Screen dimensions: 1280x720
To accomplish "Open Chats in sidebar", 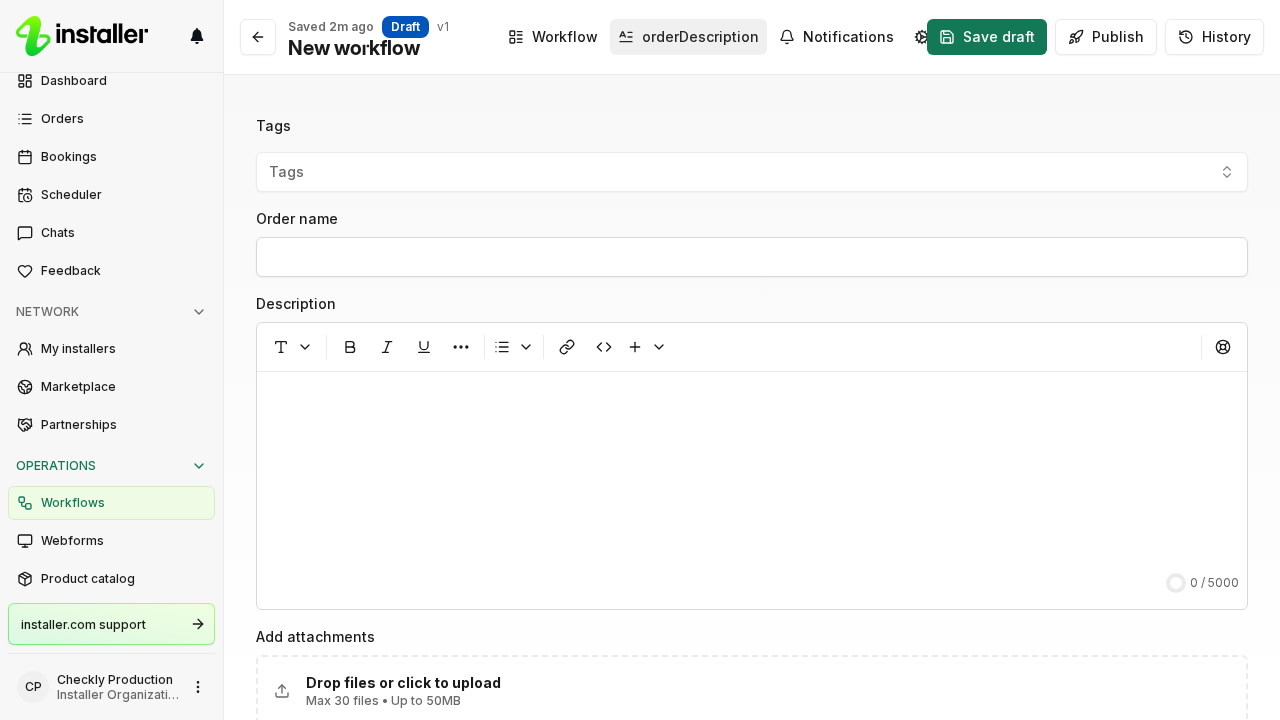I will (x=111, y=233).
